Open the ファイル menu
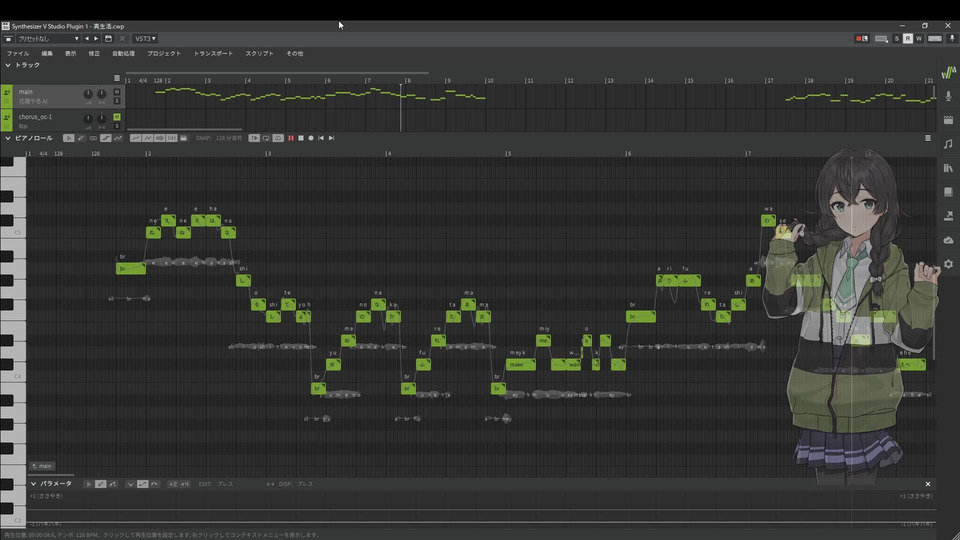 [18, 54]
